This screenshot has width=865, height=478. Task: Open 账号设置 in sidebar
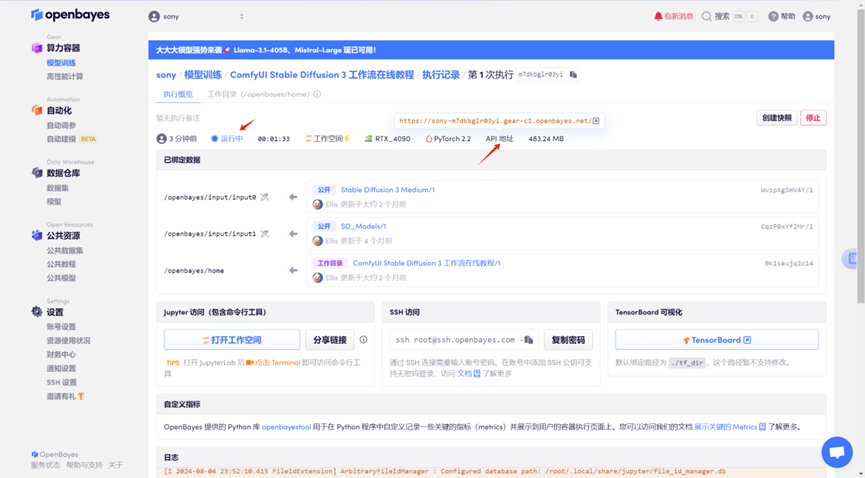pyautogui.click(x=61, y=327)
